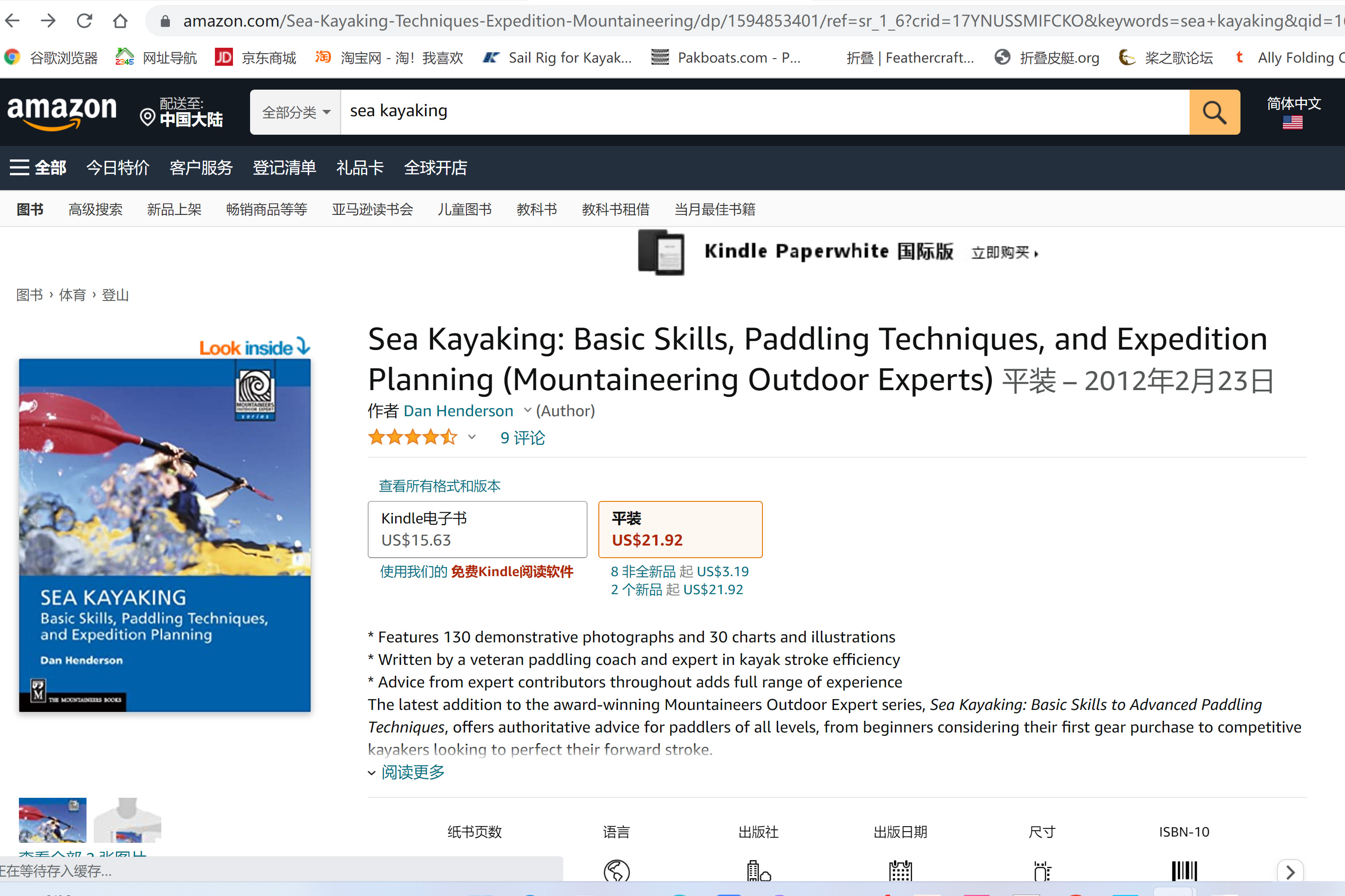
Task: Open 2 个新品 offers link
Action: point(677,590)
